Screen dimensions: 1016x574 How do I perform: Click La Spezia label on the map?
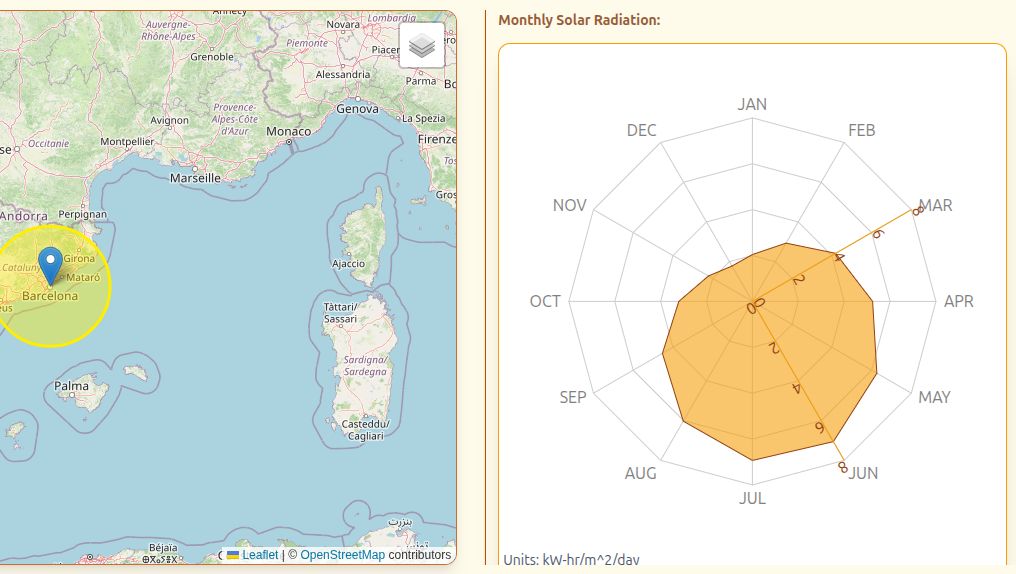pyautogui.click(x=424, y=119)
